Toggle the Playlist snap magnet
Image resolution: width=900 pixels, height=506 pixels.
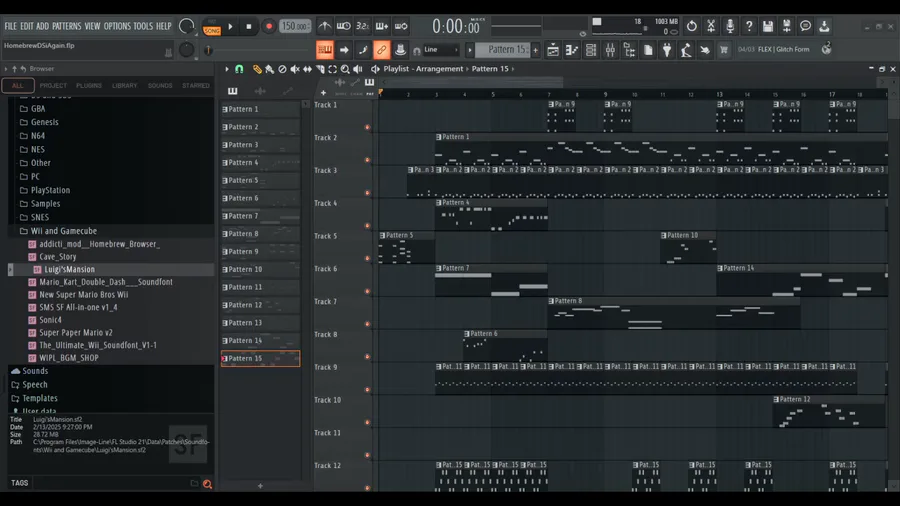pos(239,69)
